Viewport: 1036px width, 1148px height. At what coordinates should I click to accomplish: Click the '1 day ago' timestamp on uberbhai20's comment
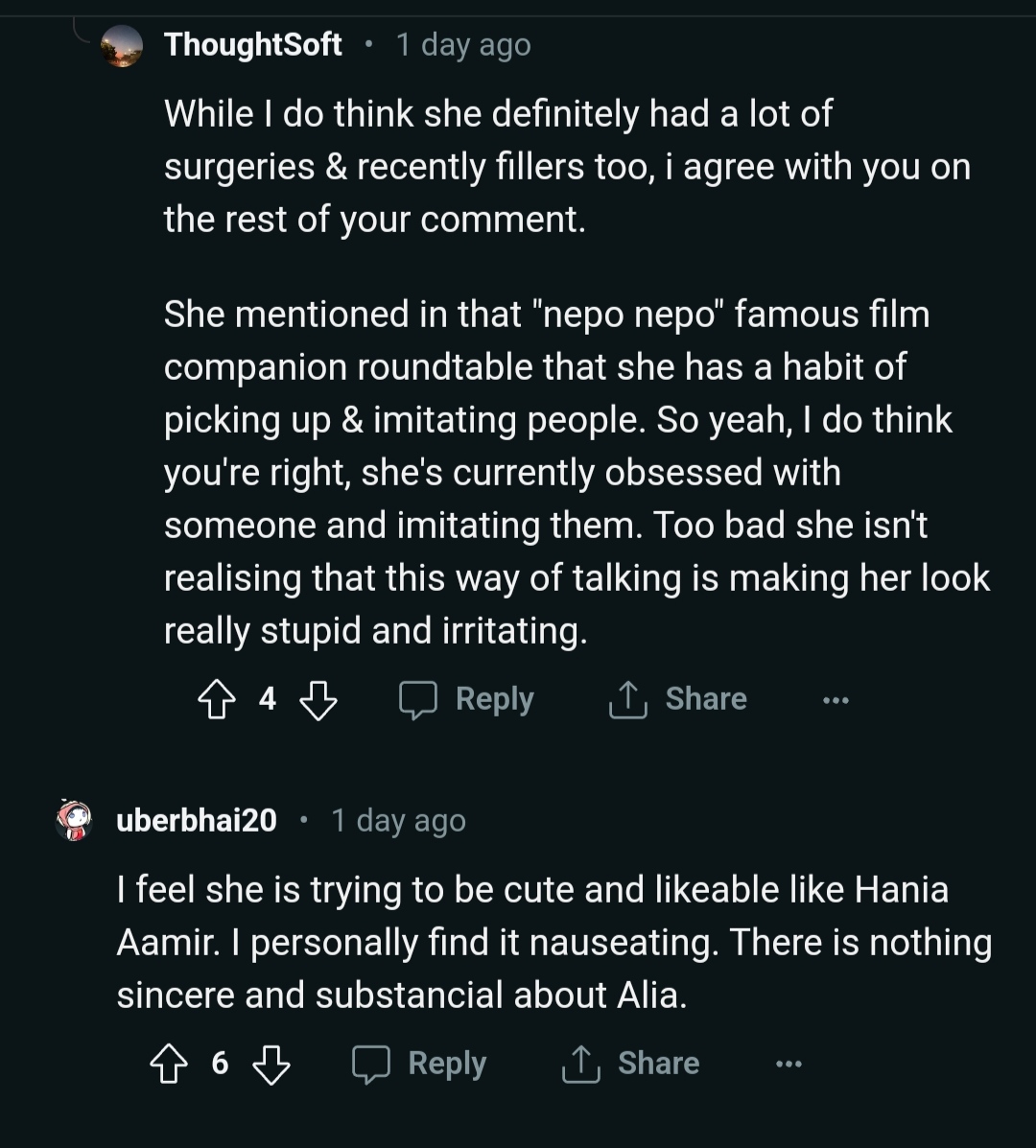pos(398,820)
